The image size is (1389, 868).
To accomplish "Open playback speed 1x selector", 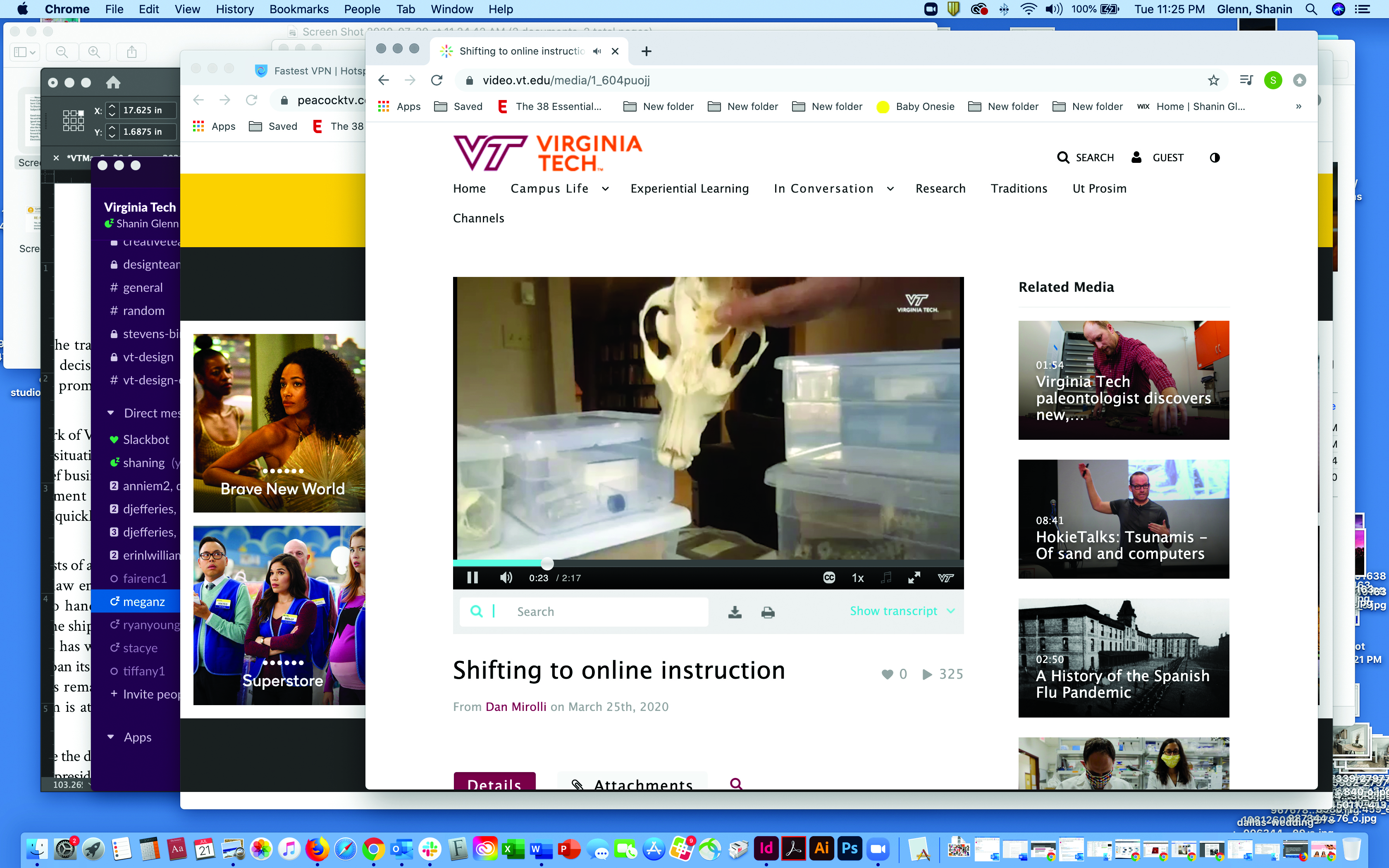I will pyautogui.click(x=857, y=578).
